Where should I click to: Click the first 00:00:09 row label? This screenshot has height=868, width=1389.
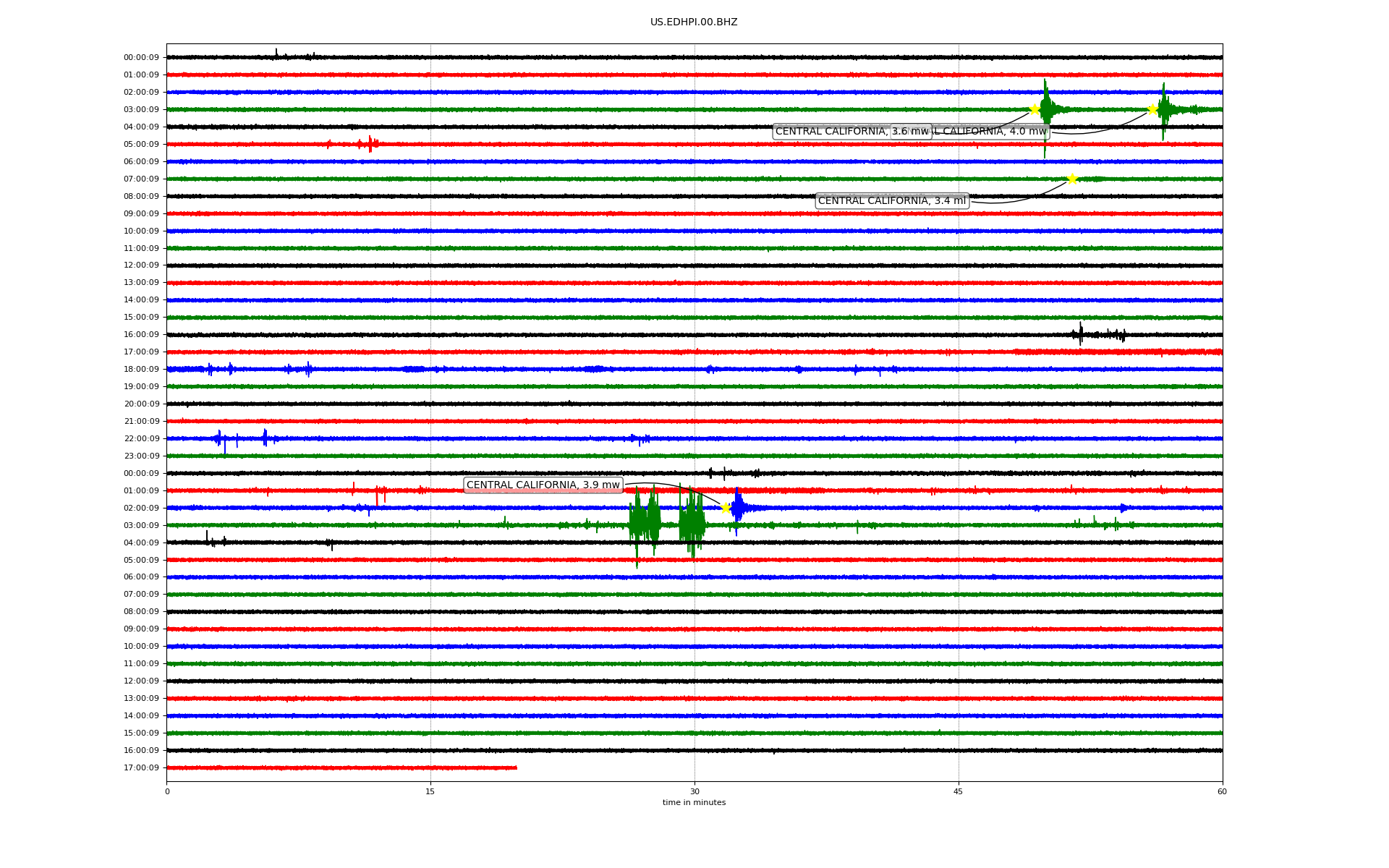pyautogui.click(x=141, y=58)
